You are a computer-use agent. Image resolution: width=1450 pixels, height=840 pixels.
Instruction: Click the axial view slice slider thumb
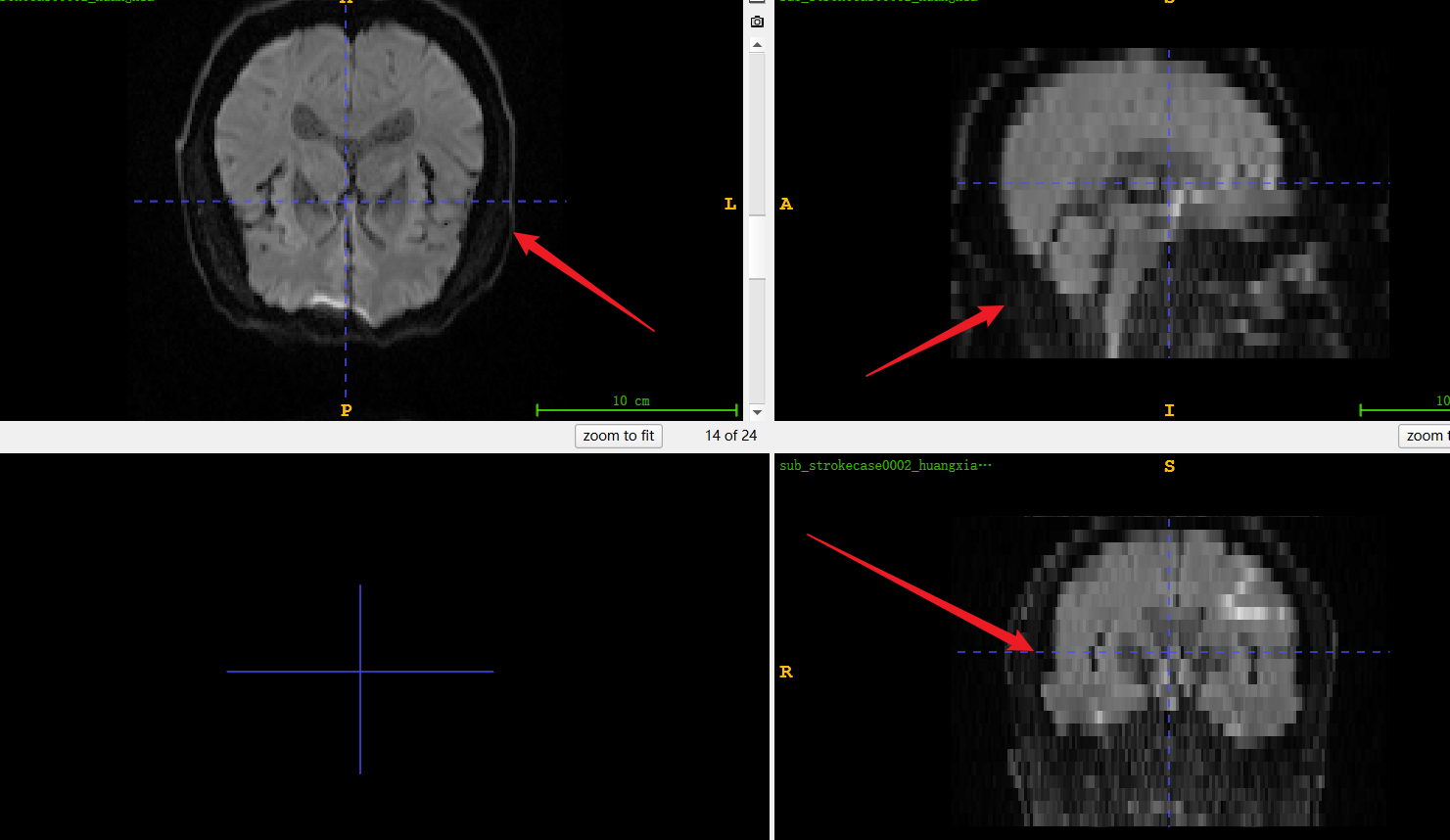(x=757, y=248)
